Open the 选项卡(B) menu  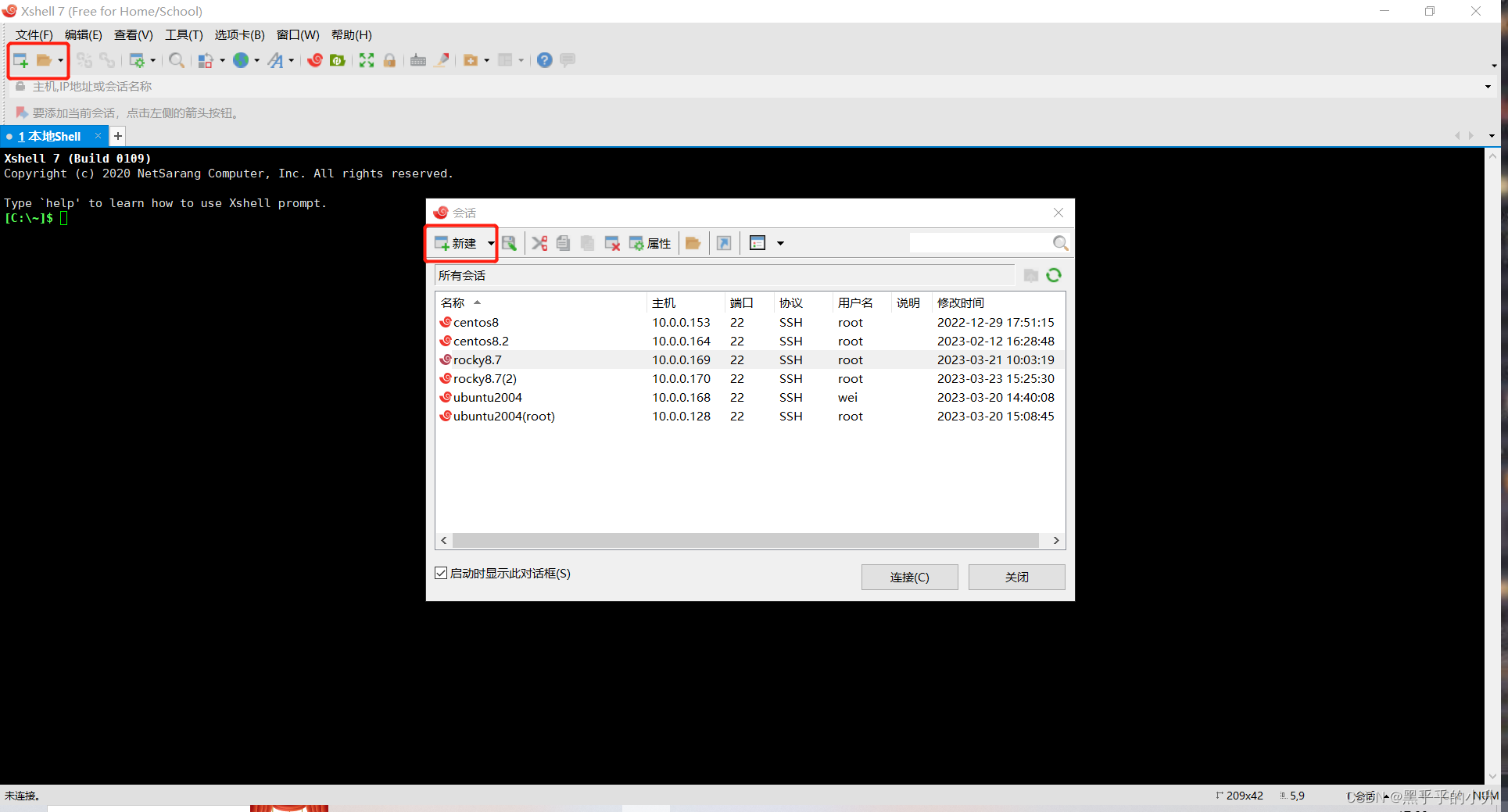point(239,35)
